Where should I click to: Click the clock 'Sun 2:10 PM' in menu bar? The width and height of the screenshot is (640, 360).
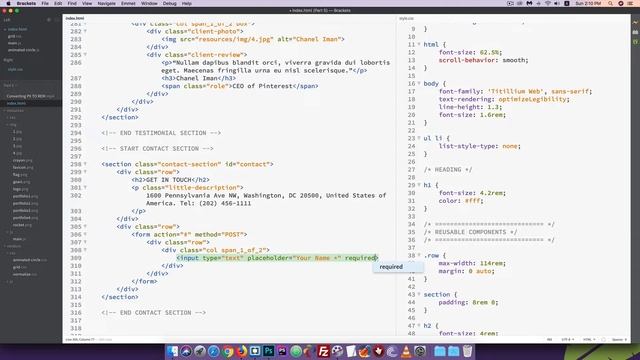[588, 3]
